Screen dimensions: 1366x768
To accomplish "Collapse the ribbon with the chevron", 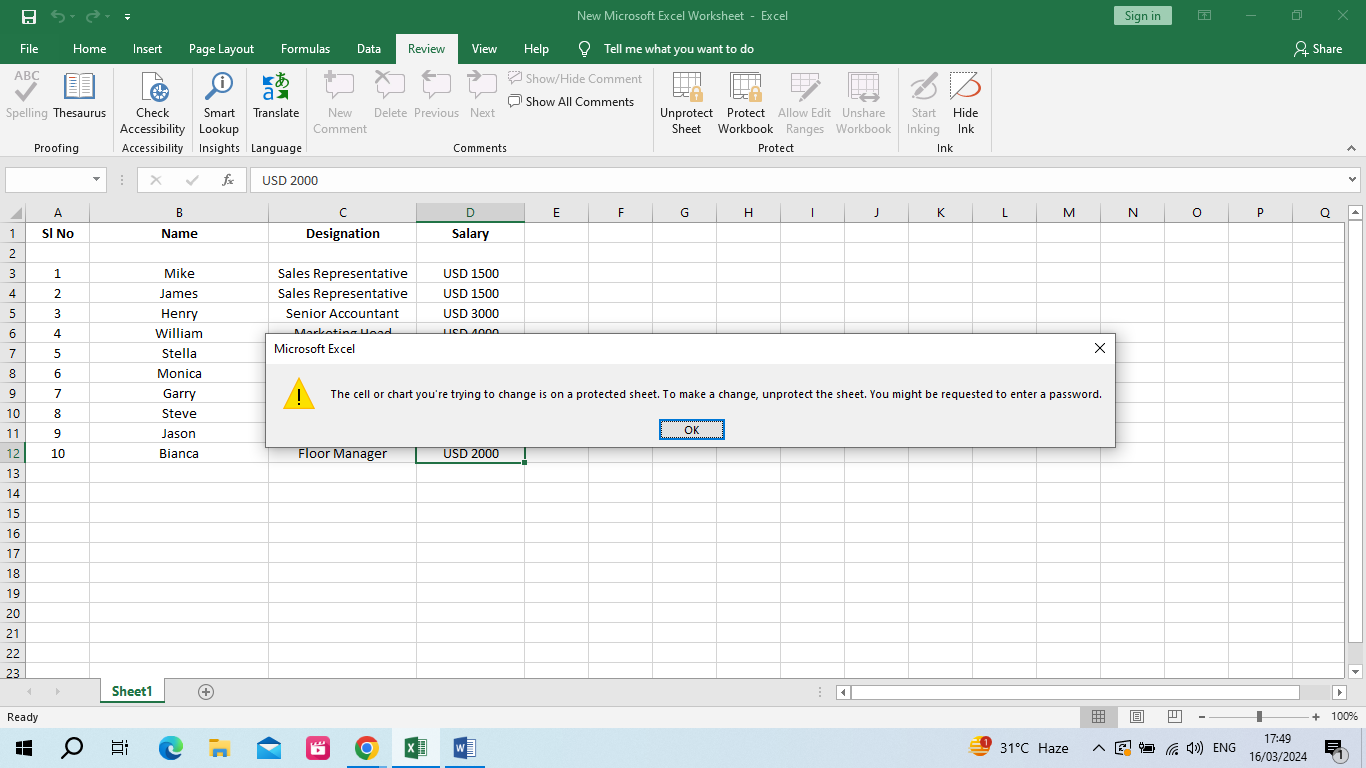I will [1350, 148].
